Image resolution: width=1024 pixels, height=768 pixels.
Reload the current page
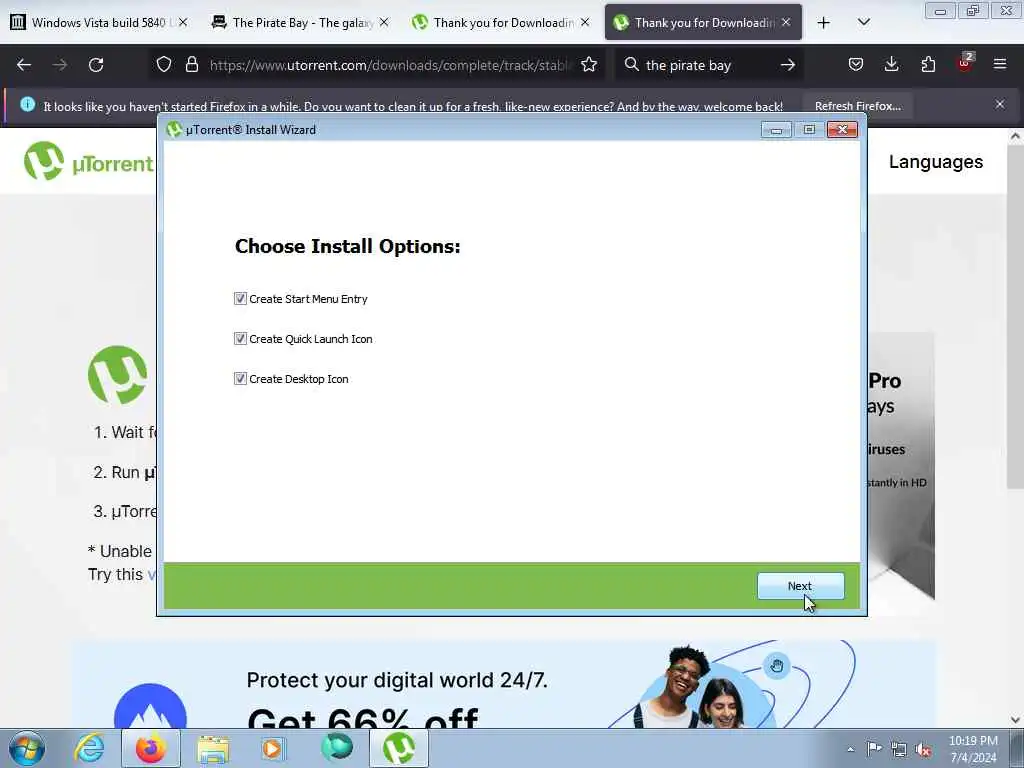click(x=96, y=65)
